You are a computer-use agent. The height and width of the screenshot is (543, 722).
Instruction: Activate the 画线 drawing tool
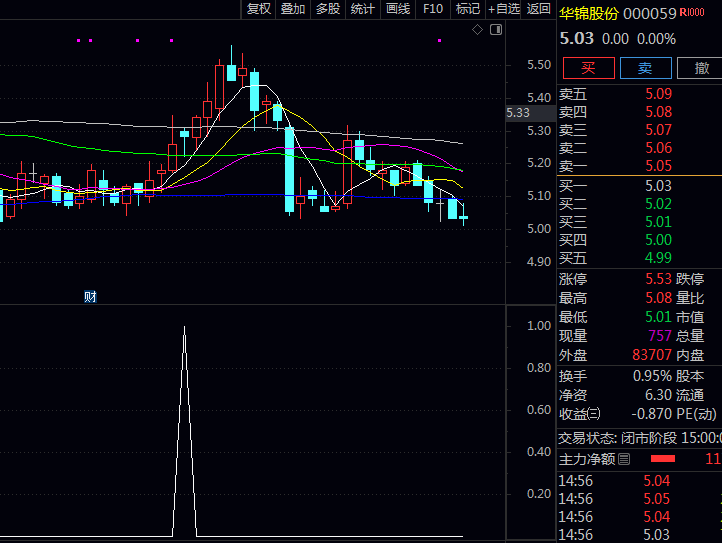(x=398, y=9)
